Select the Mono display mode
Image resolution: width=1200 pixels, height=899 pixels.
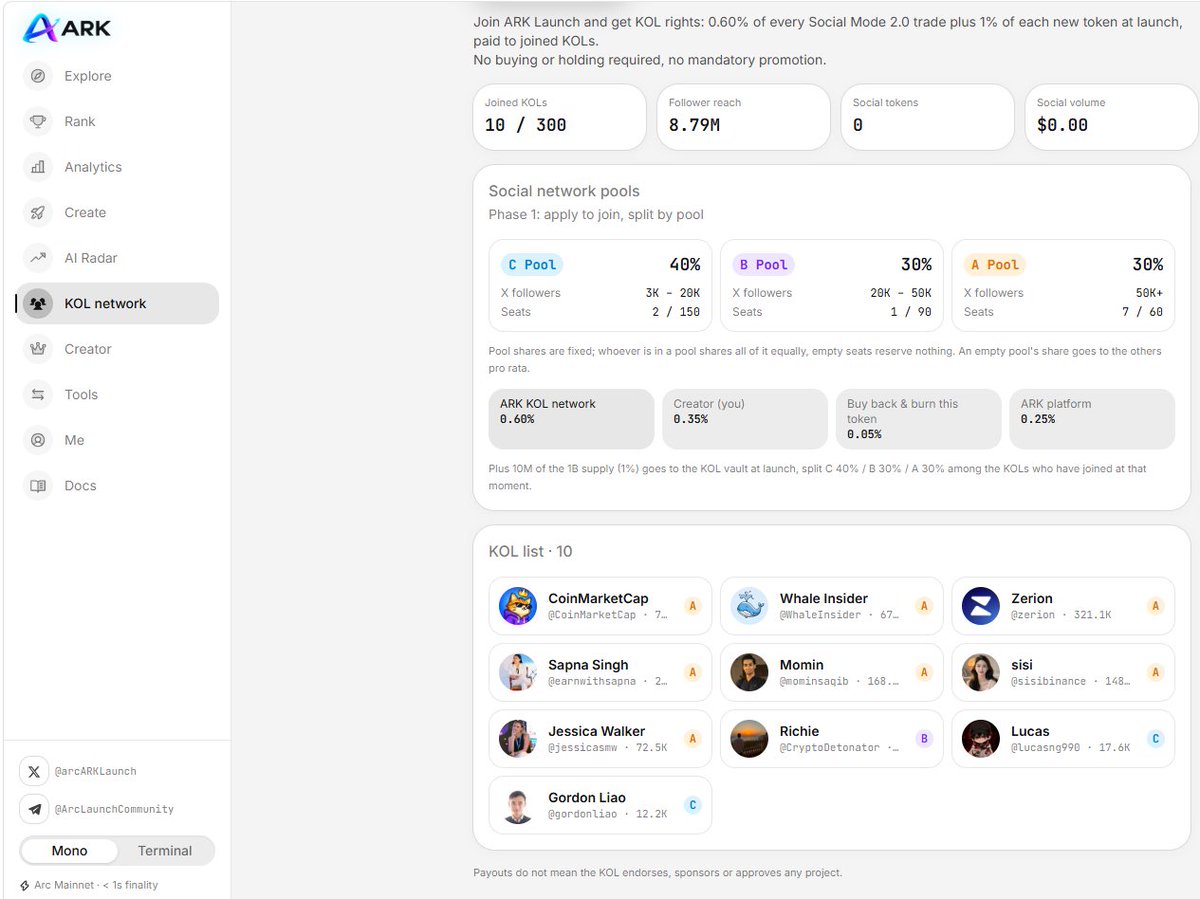click(x=69, y=850)
